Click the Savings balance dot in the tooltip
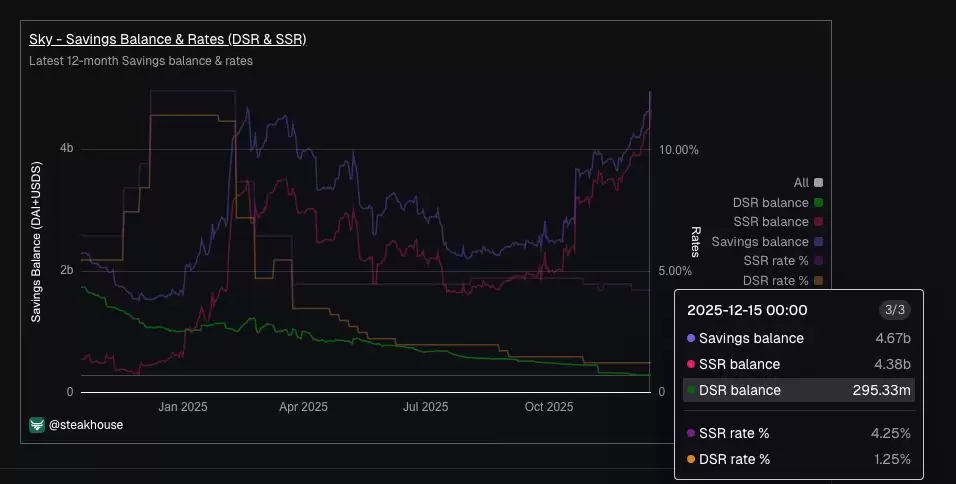 (x=689, y=339)
